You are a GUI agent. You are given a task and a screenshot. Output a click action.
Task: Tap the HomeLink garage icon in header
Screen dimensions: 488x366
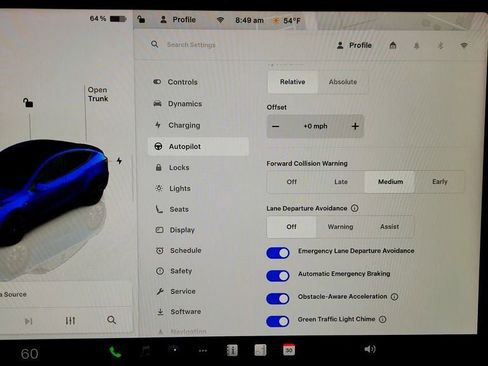click(393, 45)
